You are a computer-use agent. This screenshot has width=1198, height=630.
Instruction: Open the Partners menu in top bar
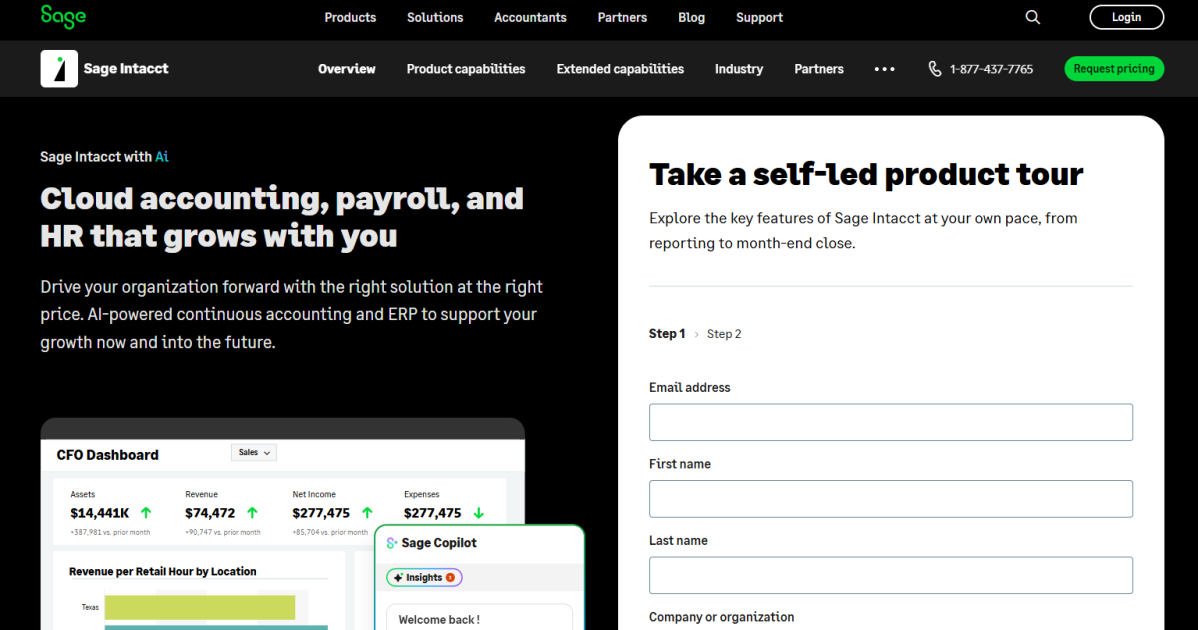click(x=622, y=18)
